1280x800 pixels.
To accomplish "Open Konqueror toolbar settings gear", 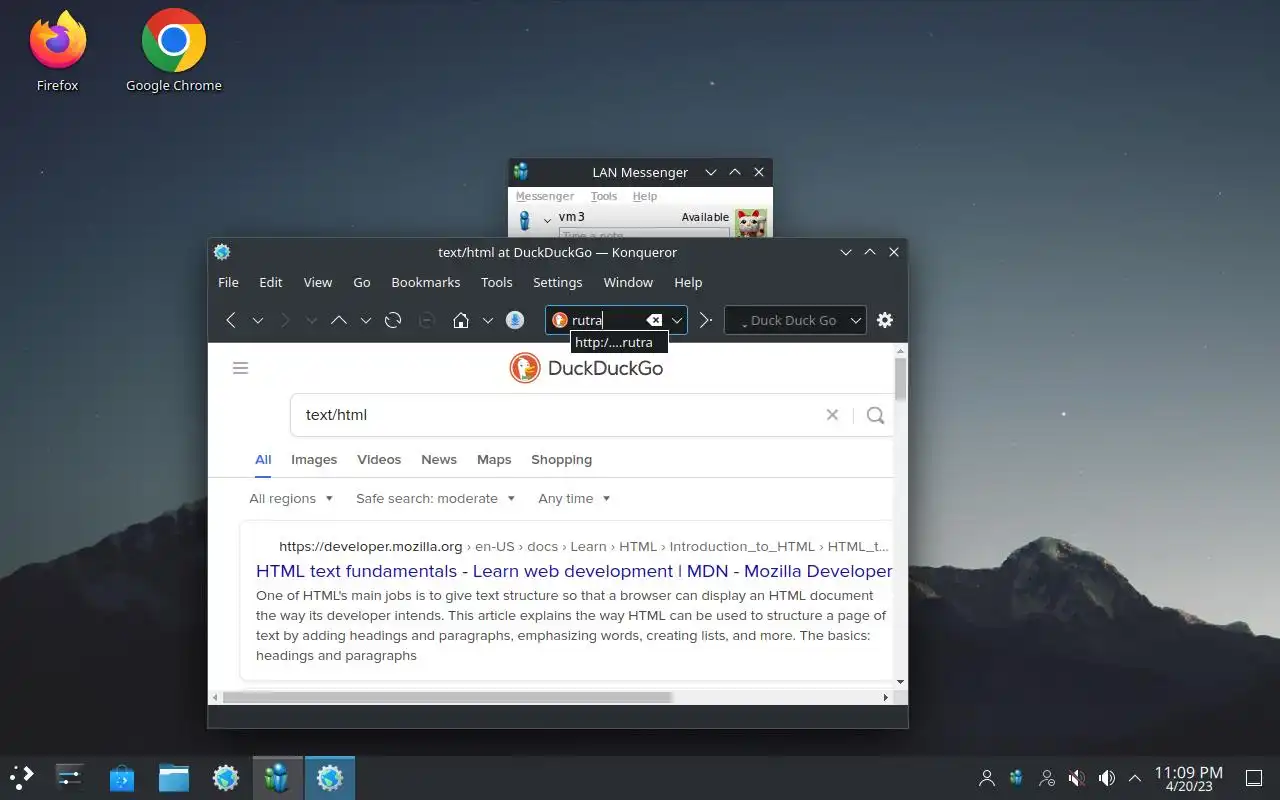I will [885, 320].
